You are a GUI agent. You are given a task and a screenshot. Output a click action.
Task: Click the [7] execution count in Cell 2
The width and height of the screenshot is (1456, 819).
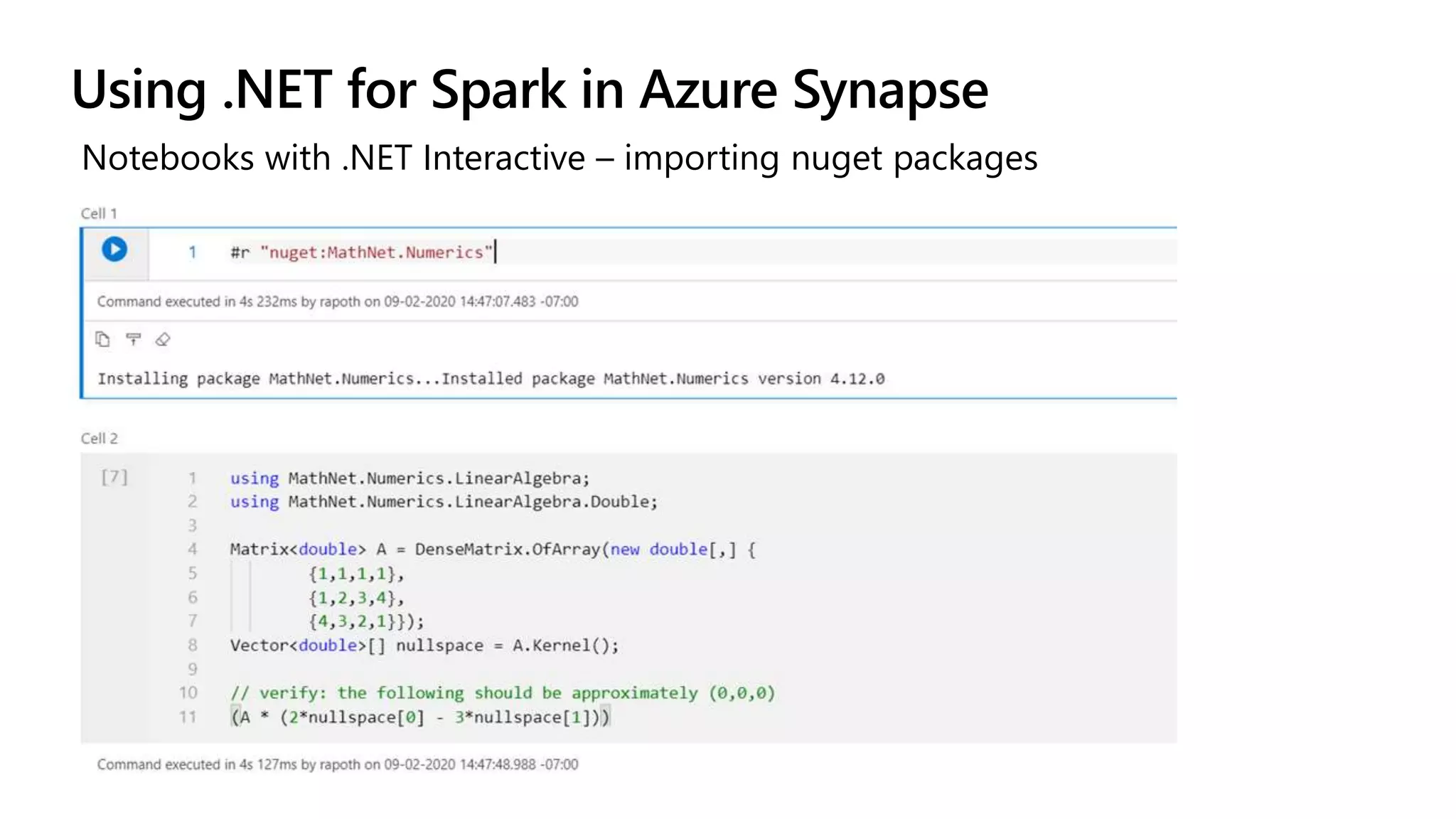point(114,476)
